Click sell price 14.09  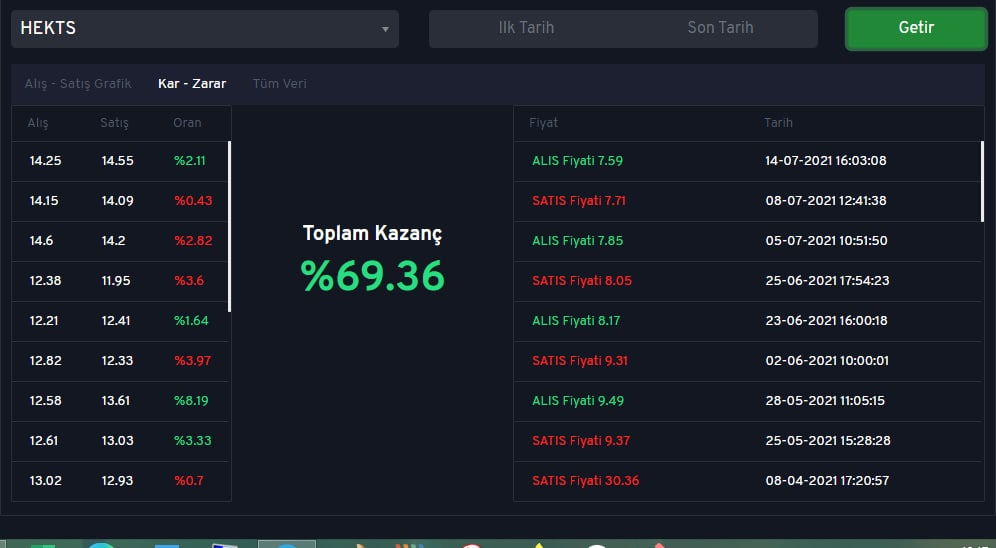[x=118, y=201]
